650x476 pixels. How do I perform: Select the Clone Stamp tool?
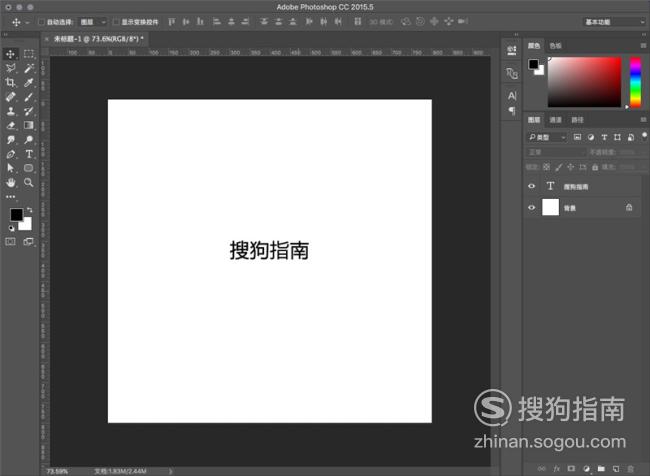click(x=10, y=111)
